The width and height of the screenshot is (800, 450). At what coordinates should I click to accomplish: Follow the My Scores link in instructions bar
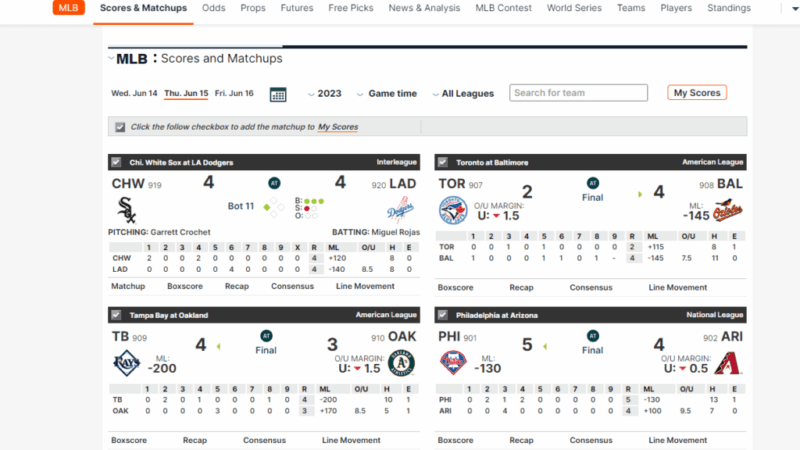click(338, 127)
